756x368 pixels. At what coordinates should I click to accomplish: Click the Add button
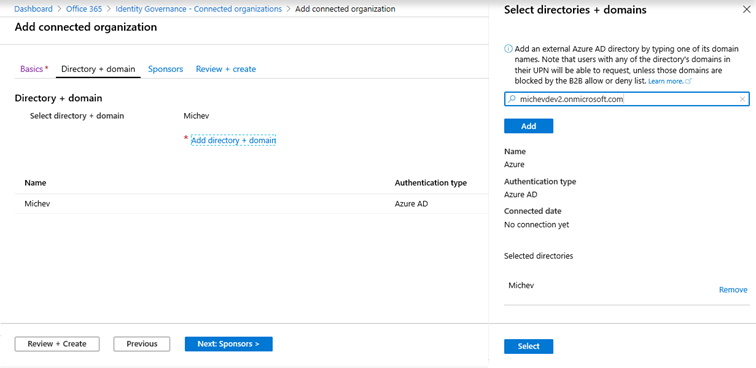coord(528,126)
